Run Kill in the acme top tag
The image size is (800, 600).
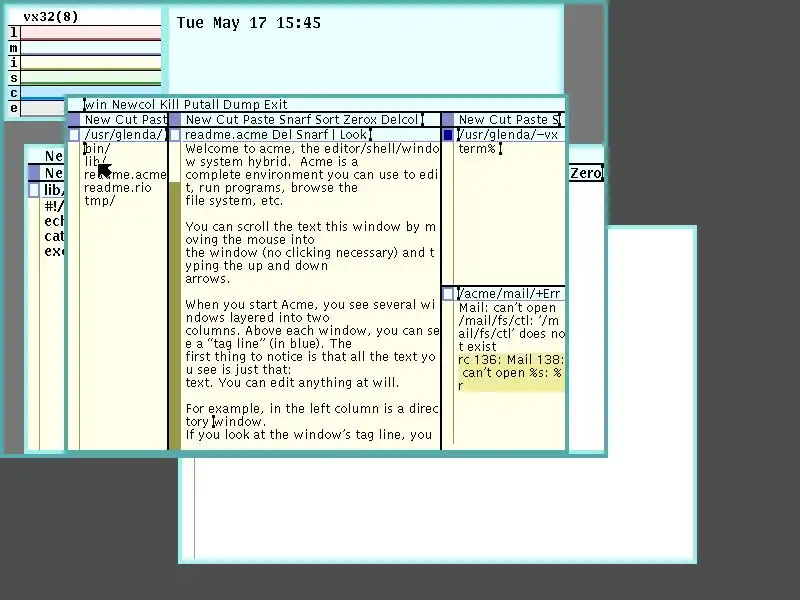[169, 105]
